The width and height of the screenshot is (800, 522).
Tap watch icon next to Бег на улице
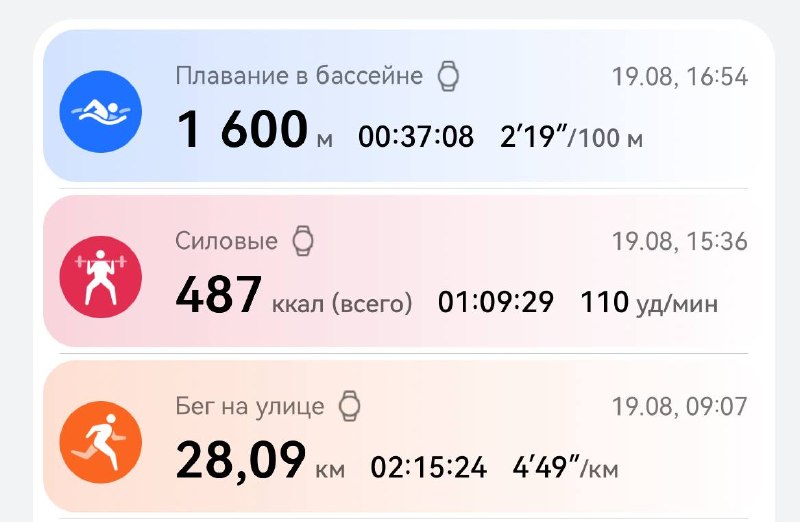(x=350, y=406)
